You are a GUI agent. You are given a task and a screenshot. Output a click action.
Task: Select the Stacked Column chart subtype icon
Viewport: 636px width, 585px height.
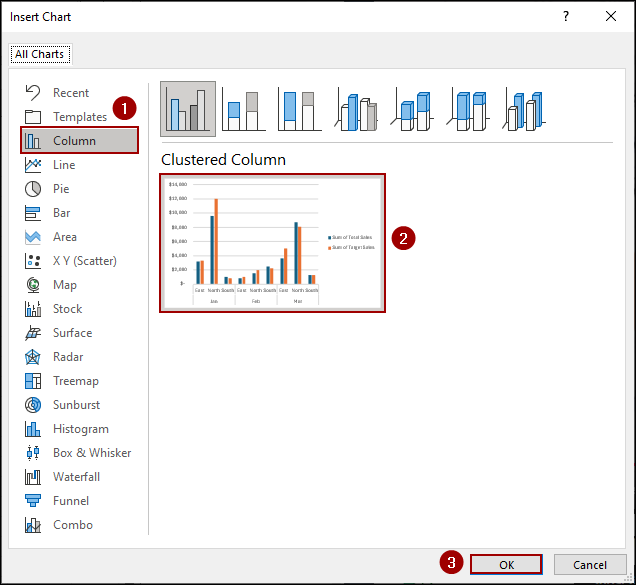click(x=244, y=109)
